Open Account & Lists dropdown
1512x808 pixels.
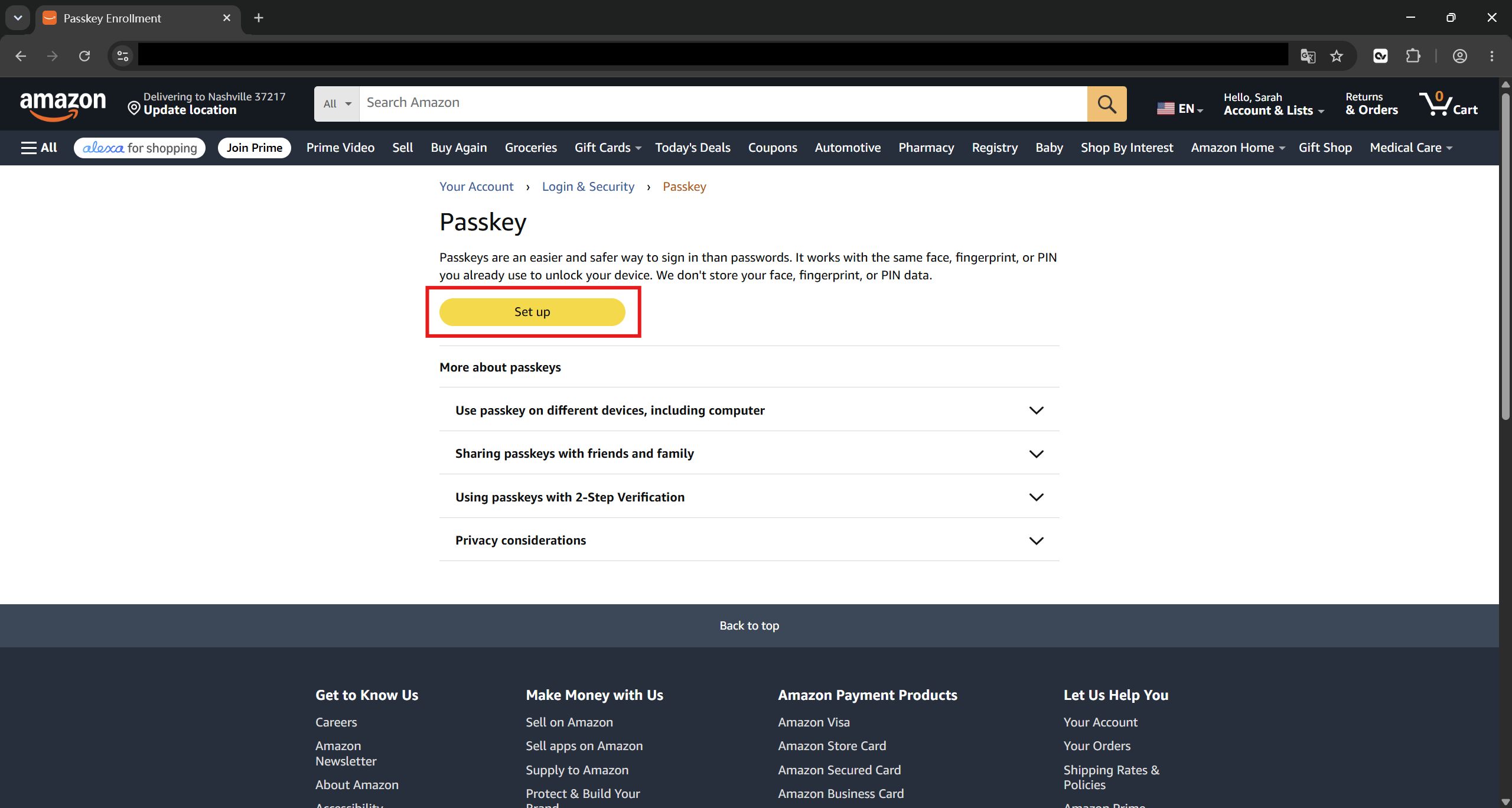coord(1273,104)
